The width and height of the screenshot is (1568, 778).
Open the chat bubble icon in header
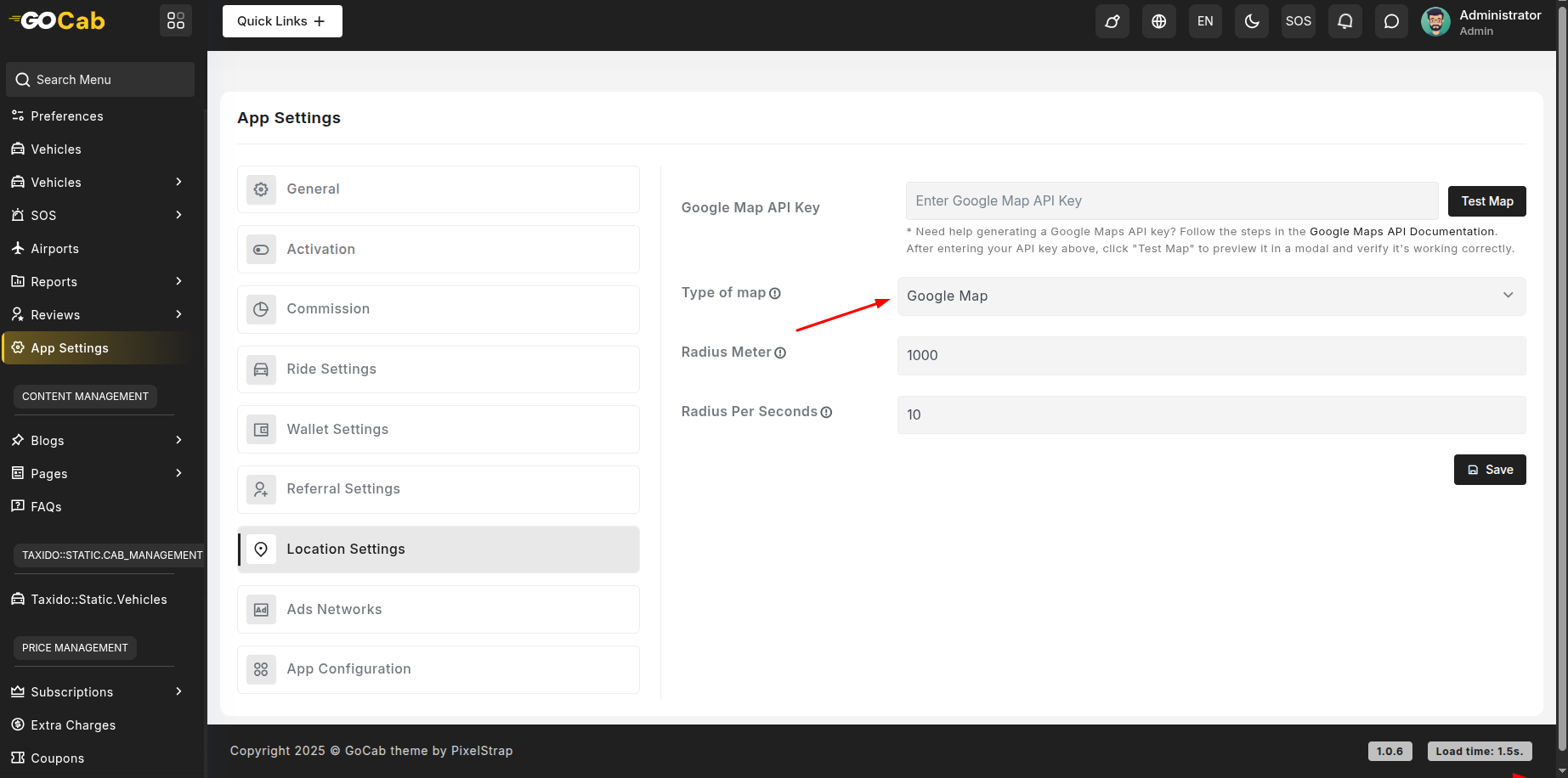click(x=1391, y=21)
